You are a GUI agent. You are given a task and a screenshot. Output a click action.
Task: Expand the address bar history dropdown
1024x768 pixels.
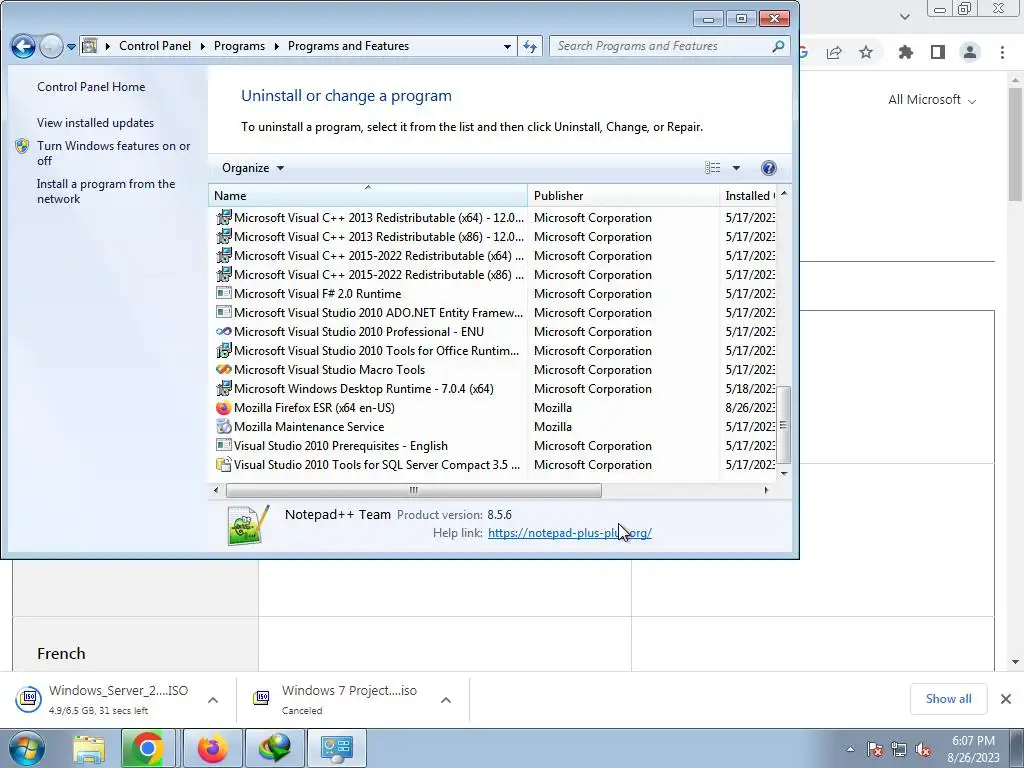pos(507,46)
